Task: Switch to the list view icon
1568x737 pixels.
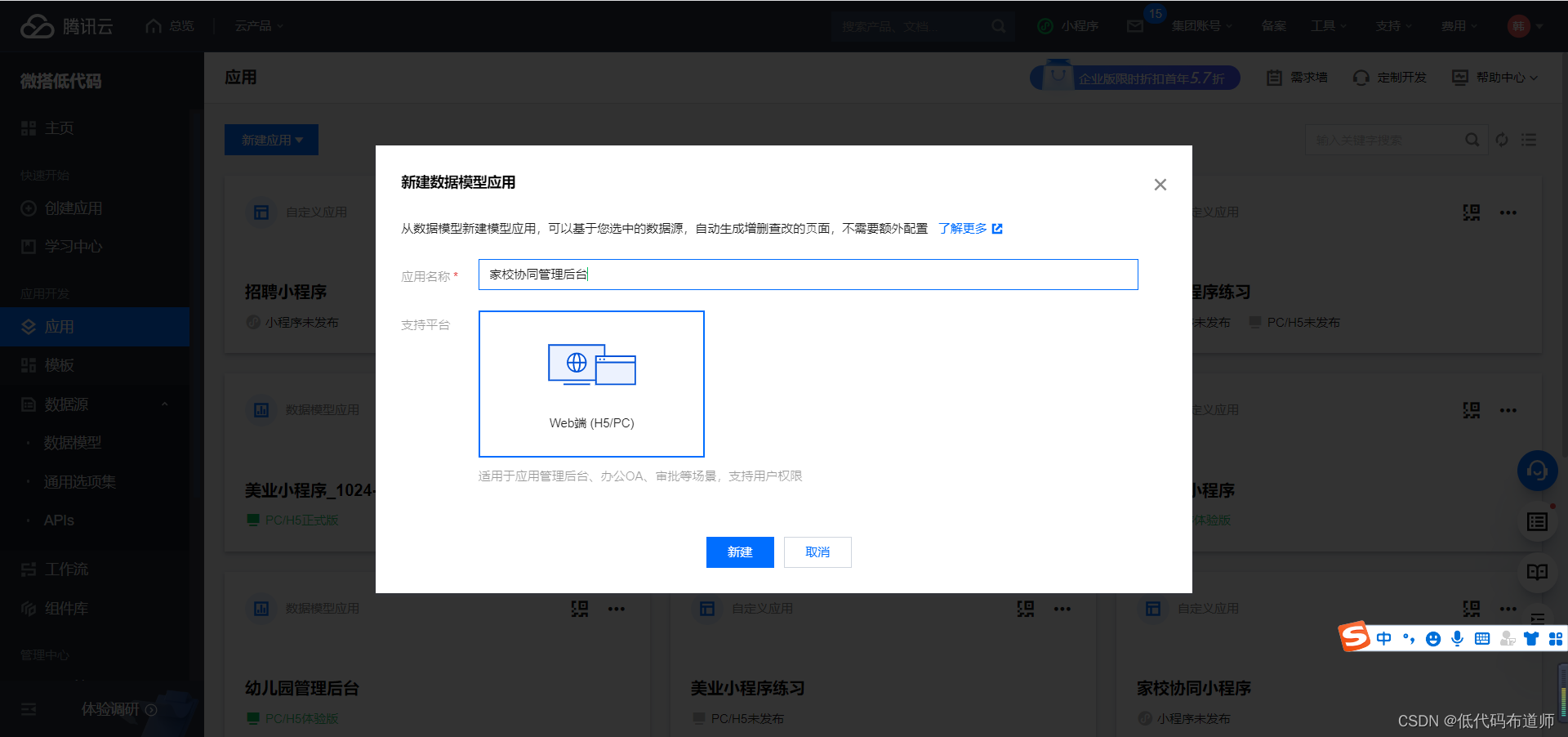Action: (x=1529, y=140)
